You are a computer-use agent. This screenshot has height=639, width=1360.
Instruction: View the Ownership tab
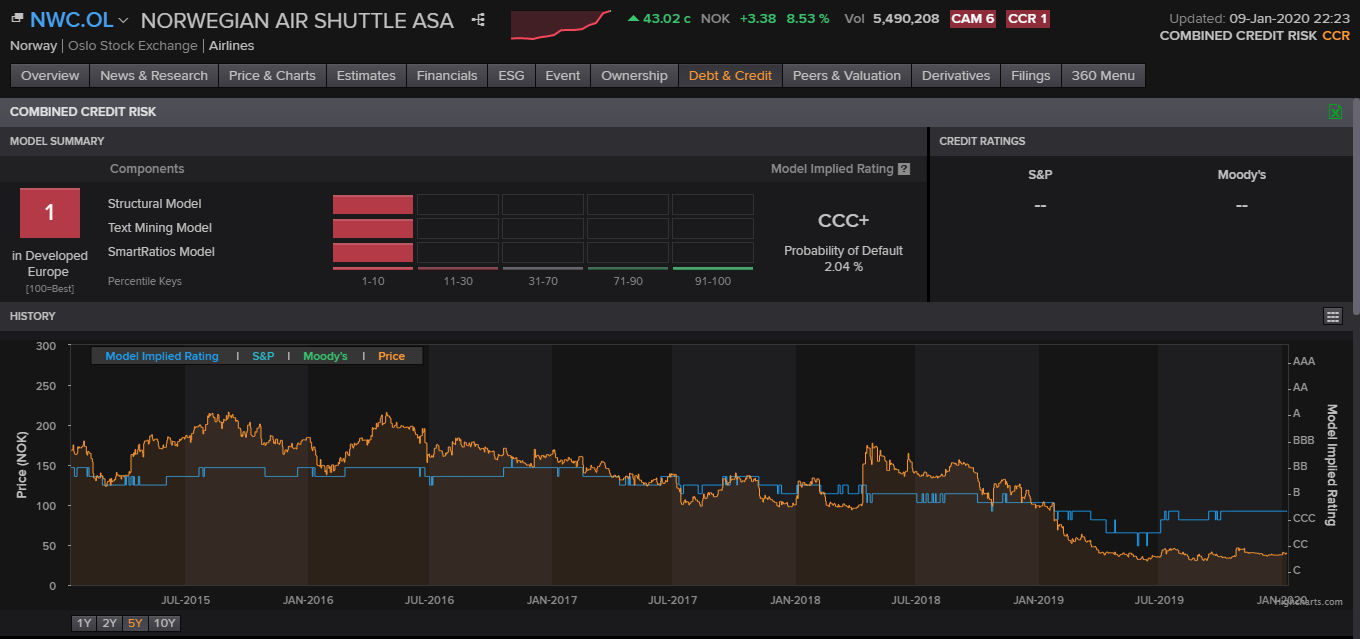pos(634,76)
